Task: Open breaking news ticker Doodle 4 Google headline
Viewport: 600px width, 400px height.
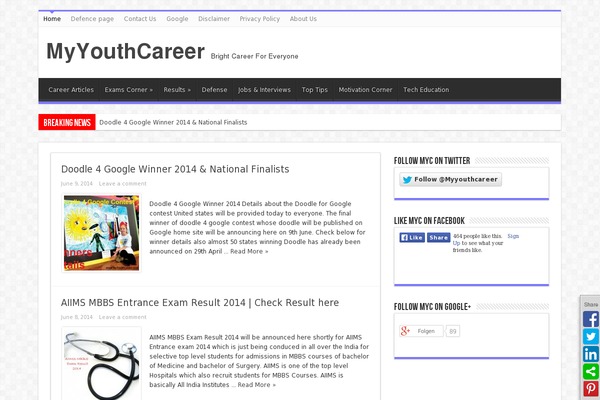Action: [x=173, y=122]
